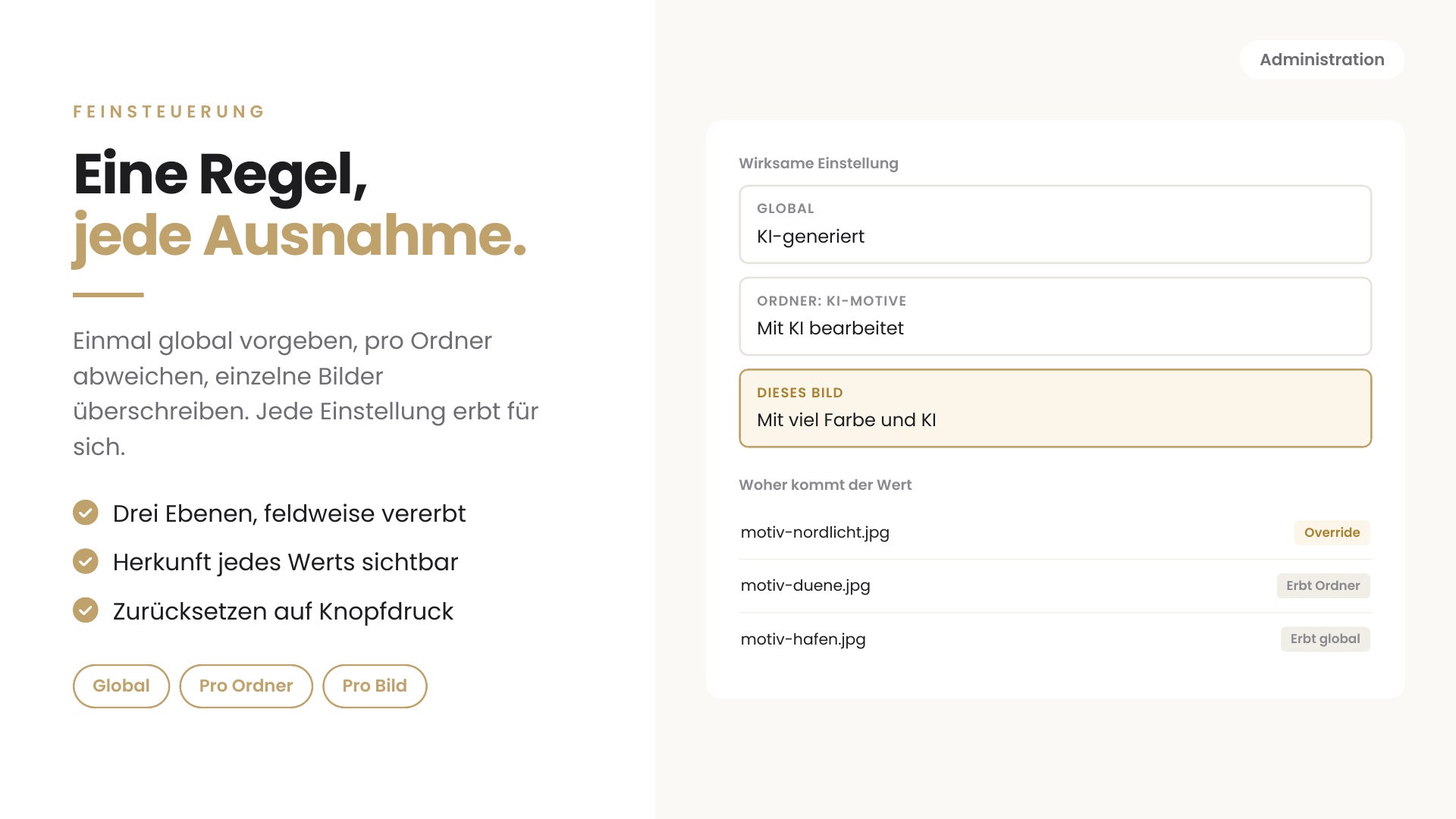Open the motiv-nordlicht.jpg row

(1055, 532)
